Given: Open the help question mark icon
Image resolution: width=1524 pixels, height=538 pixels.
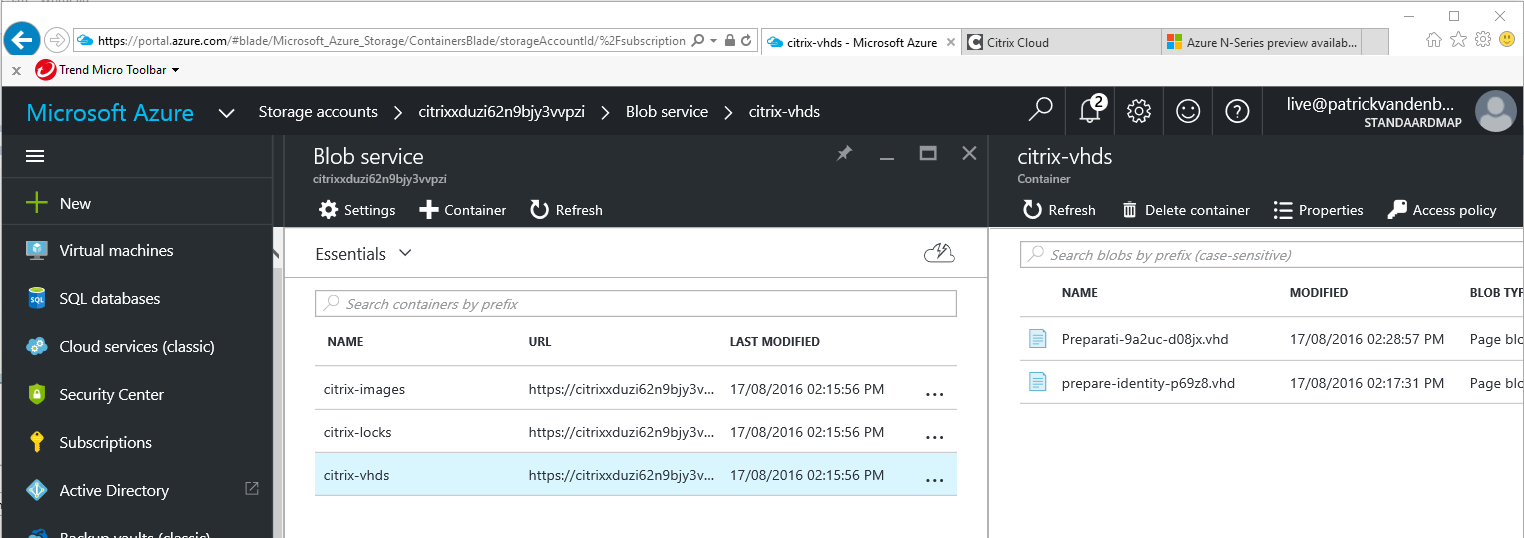Looking at the screenshot, I should 1237,111.
